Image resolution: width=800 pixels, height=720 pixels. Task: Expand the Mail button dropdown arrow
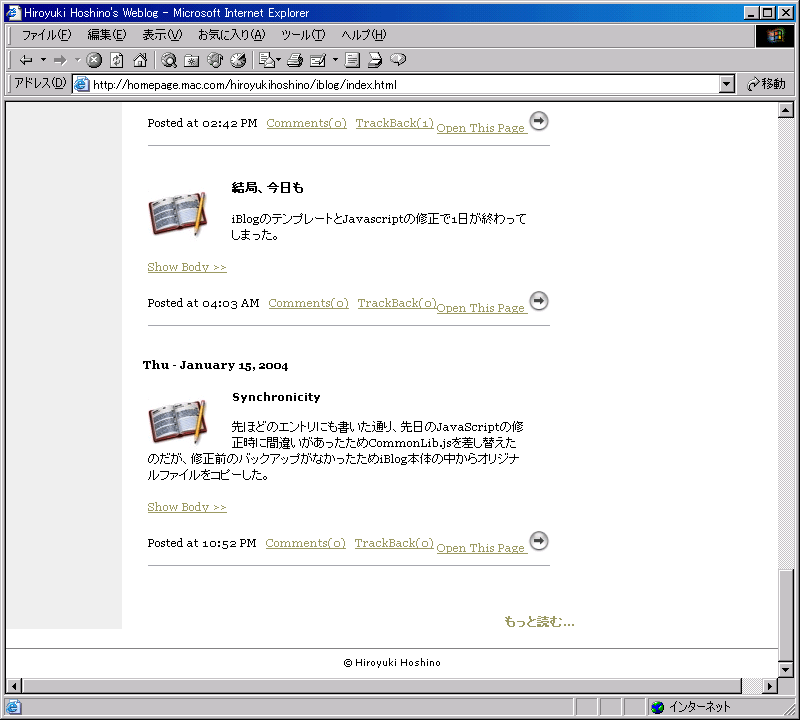click(x=279, y=60)
